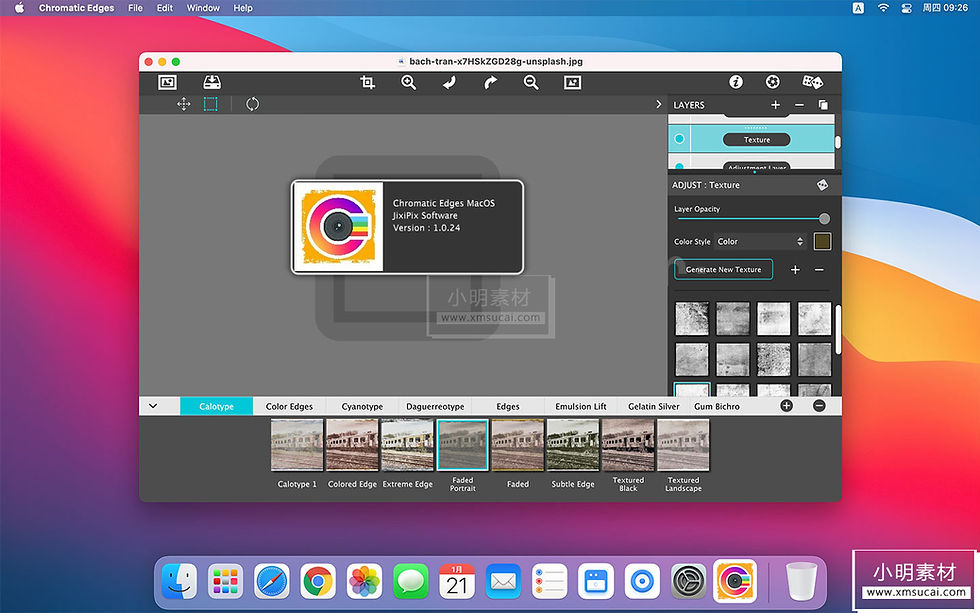Screen dimensions: 980x613
Task: Open Safari from the Dock
Action: coord(272,582)
